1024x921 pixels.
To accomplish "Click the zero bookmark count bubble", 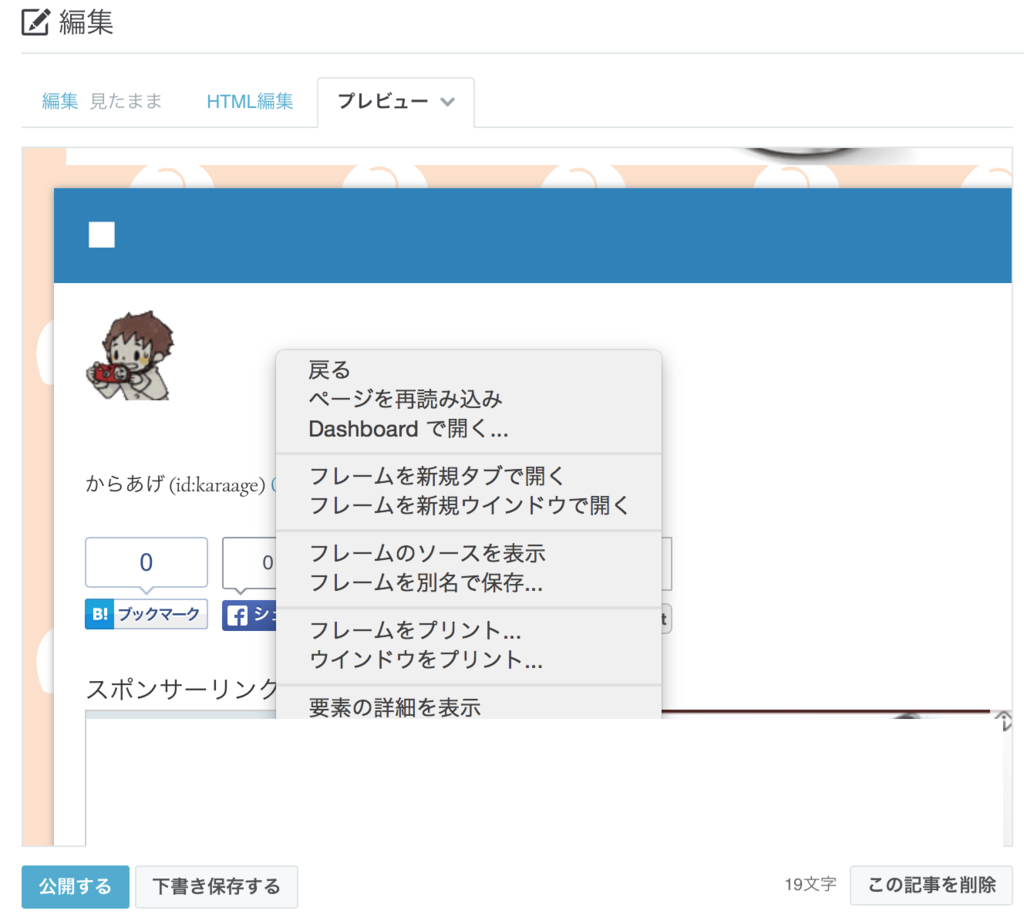I will point(146,562).
